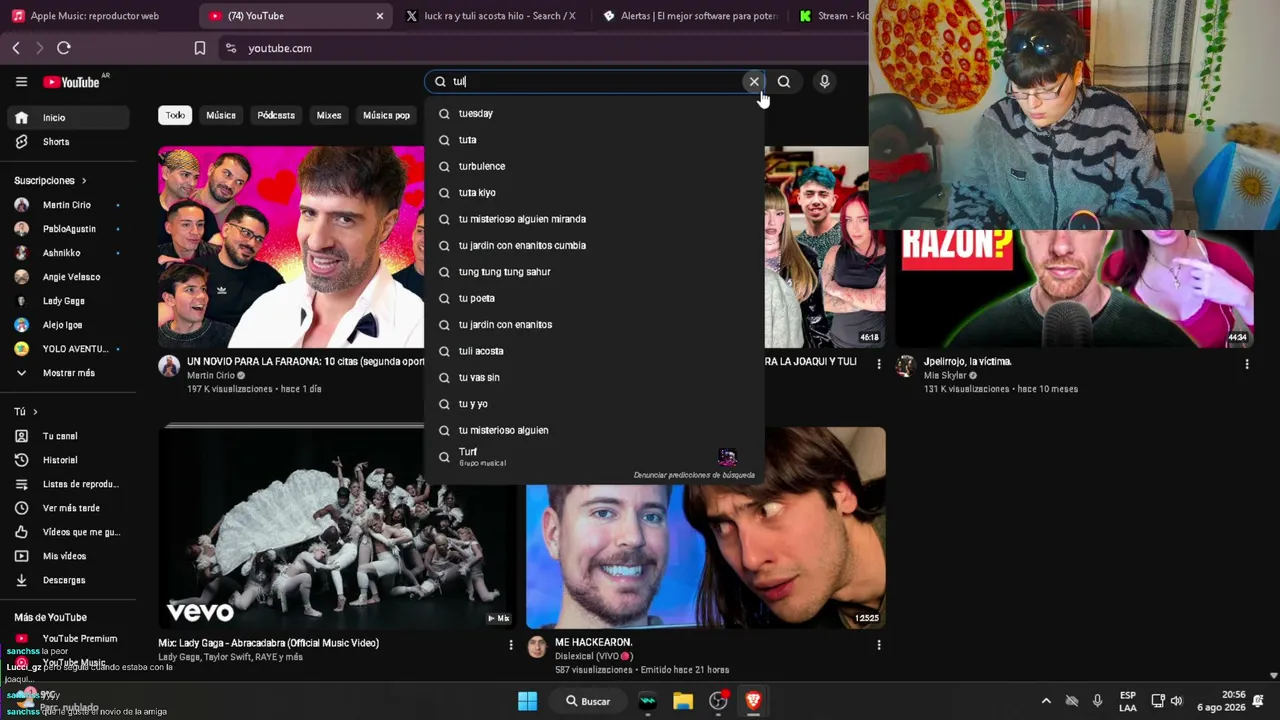Image resolution: width=1280 pixels, height=720 pixels.
Task: Bookmark this page with the bookmark icon
Action: [x=200, y=48]
